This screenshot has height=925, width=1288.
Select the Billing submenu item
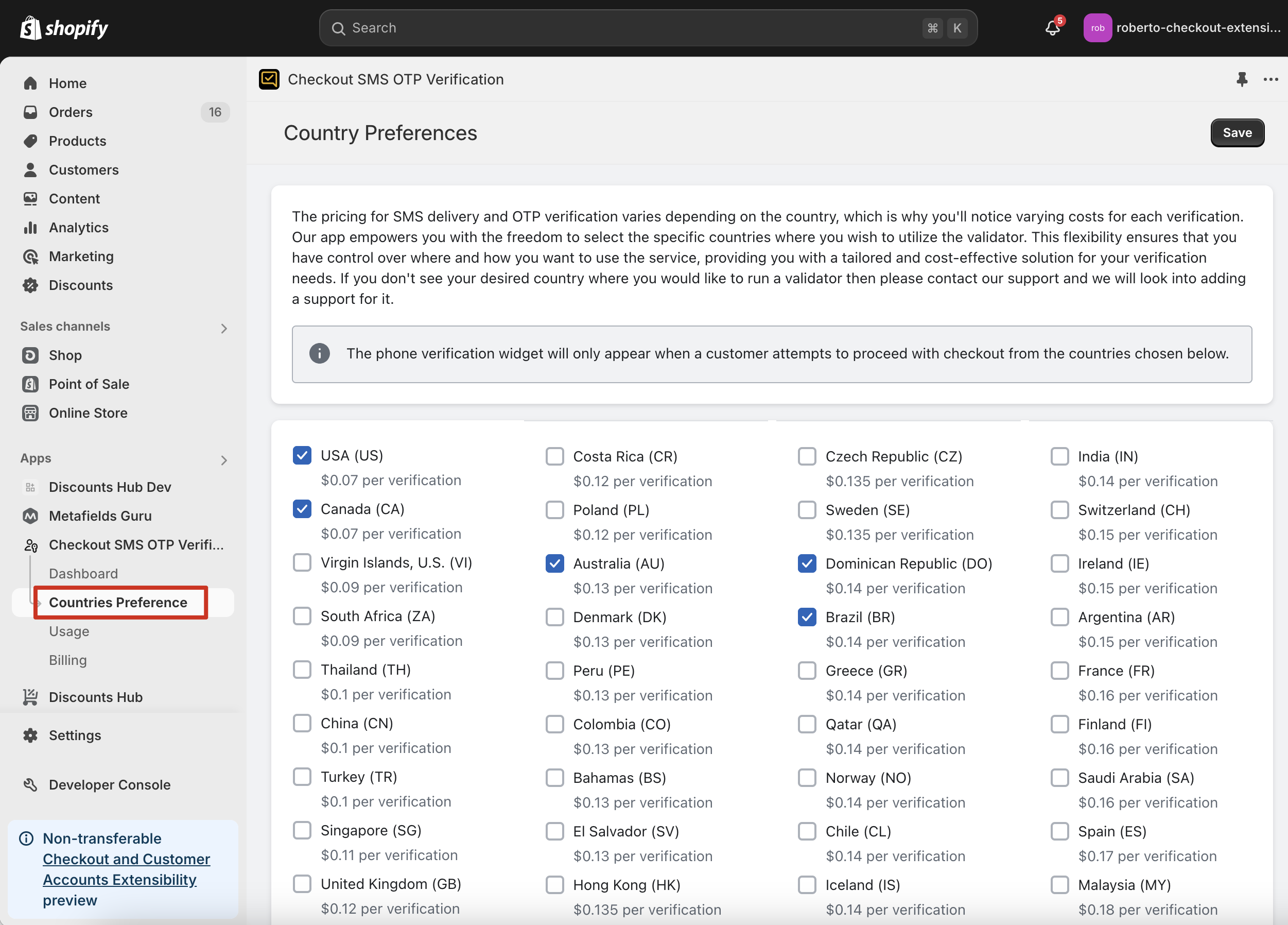[67, 660]
